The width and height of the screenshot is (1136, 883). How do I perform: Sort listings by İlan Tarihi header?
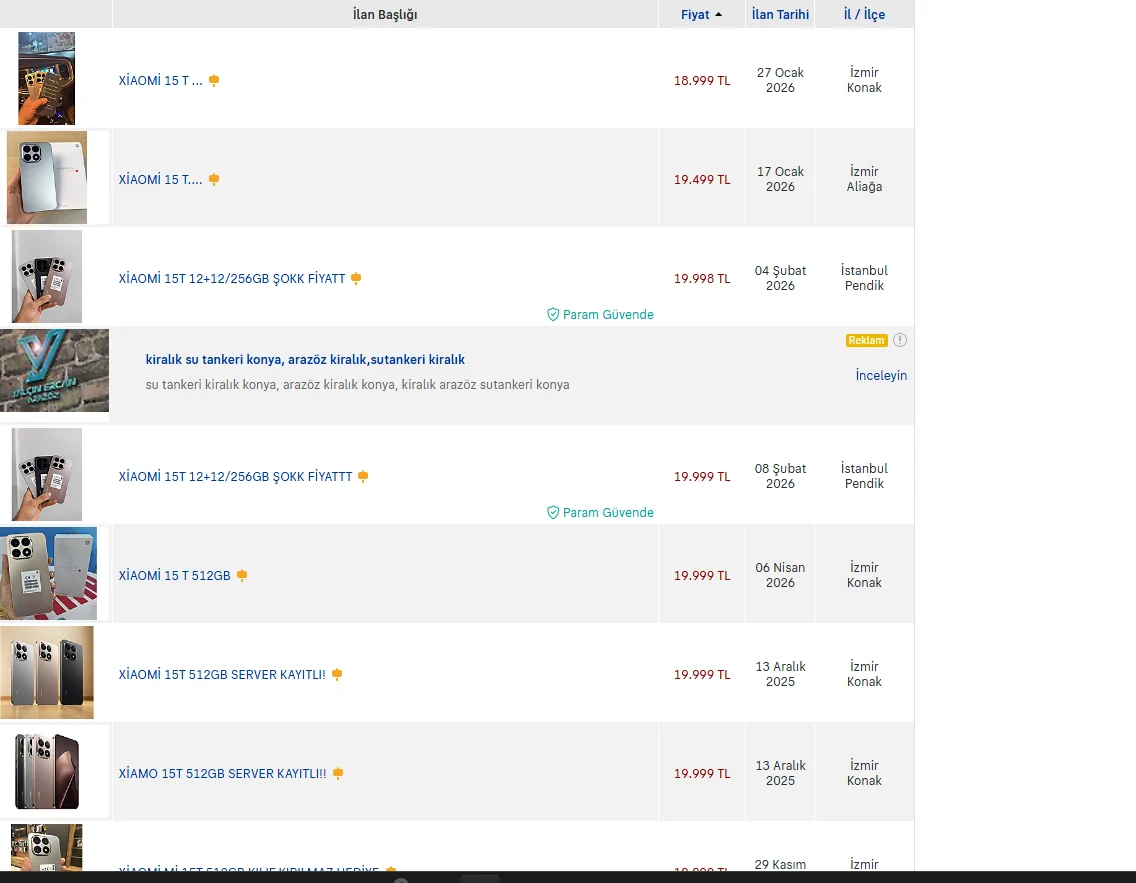(780, 14)
